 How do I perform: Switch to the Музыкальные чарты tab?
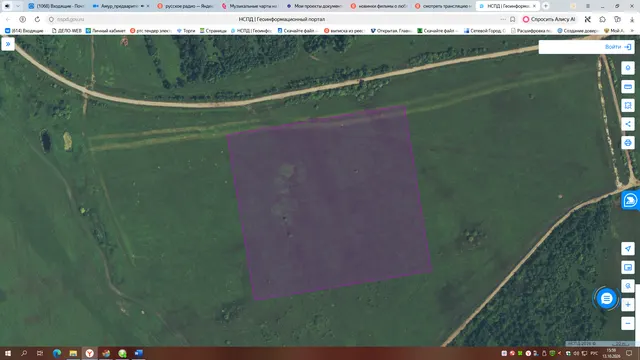[250, 6]
